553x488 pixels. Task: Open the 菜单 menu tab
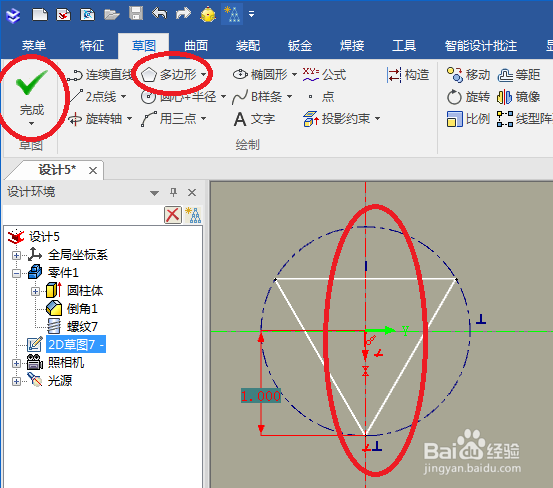34,45
